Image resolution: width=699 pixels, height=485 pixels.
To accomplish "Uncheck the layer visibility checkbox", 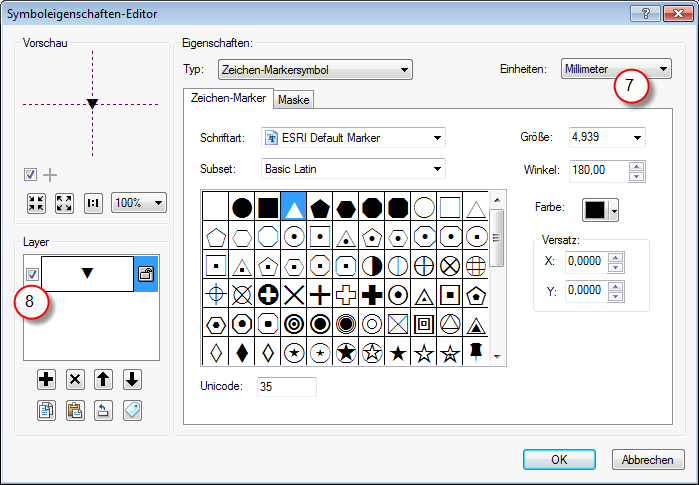I will 32,274.
